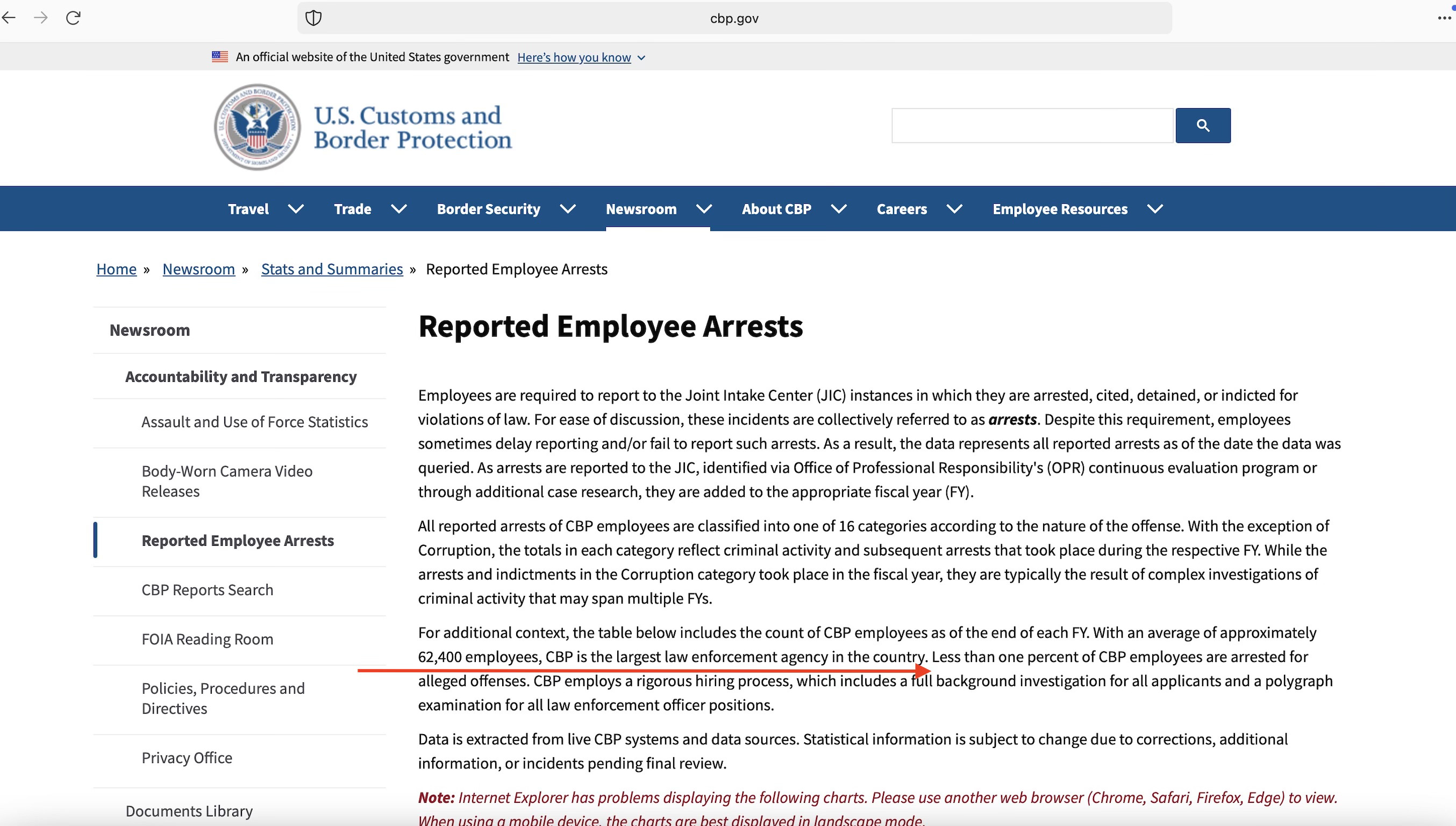Open the browser more options ellipsis
The image size is (1456, 826).
(1444, 19)
